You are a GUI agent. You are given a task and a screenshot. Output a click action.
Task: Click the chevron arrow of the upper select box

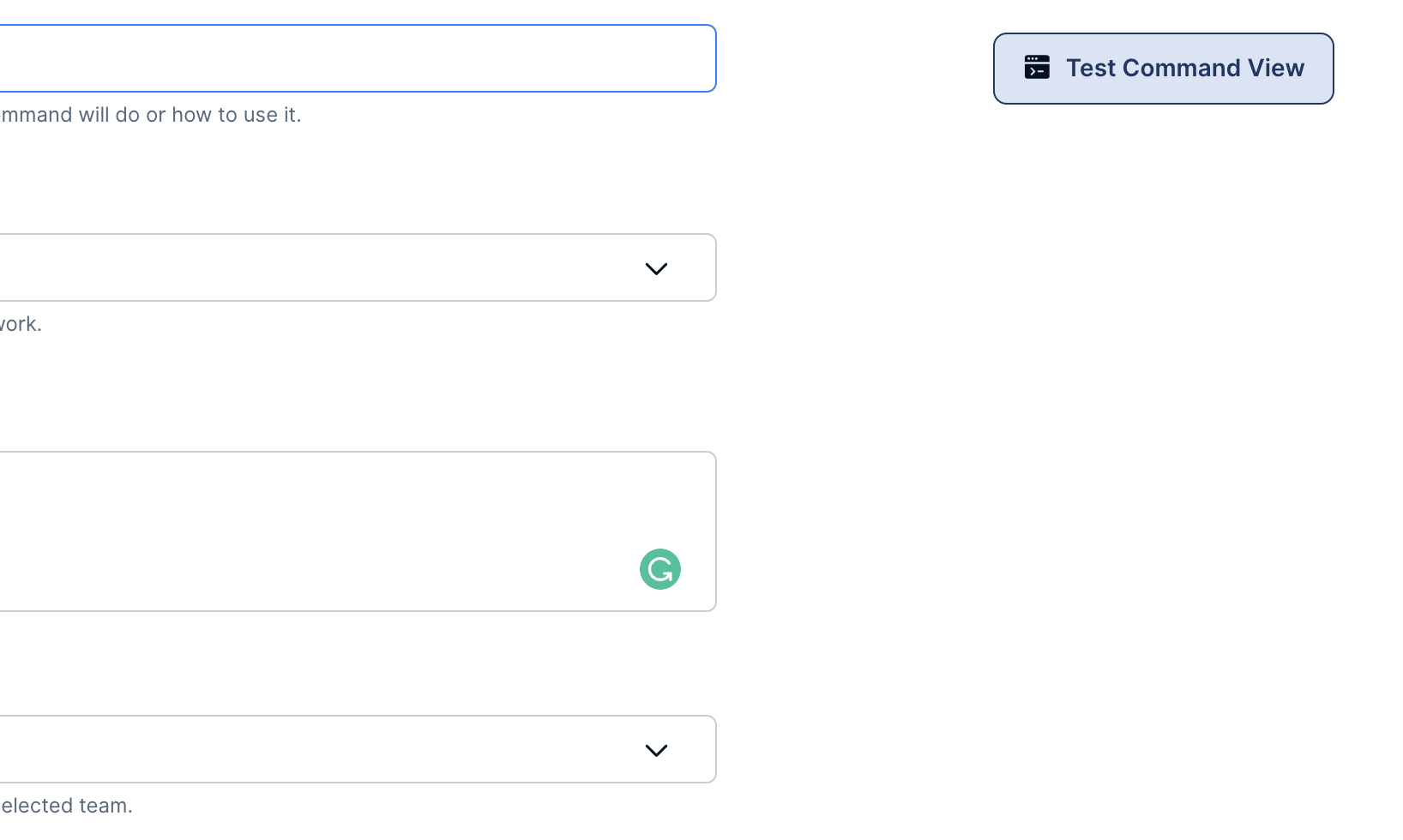[x=656, y=269]
